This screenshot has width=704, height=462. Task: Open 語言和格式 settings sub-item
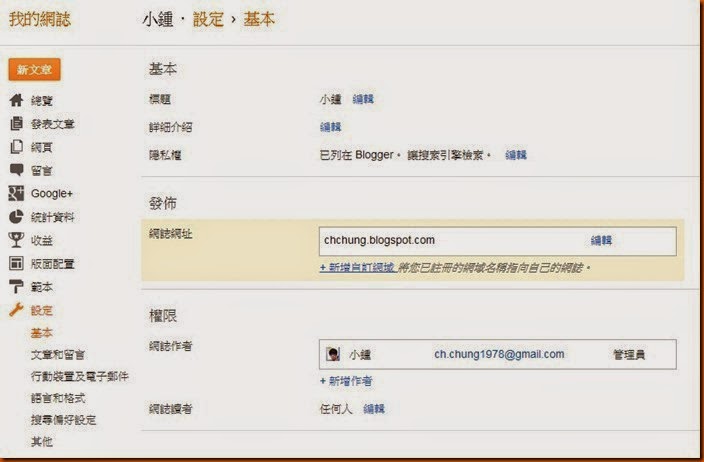click(x=58, y=398)
